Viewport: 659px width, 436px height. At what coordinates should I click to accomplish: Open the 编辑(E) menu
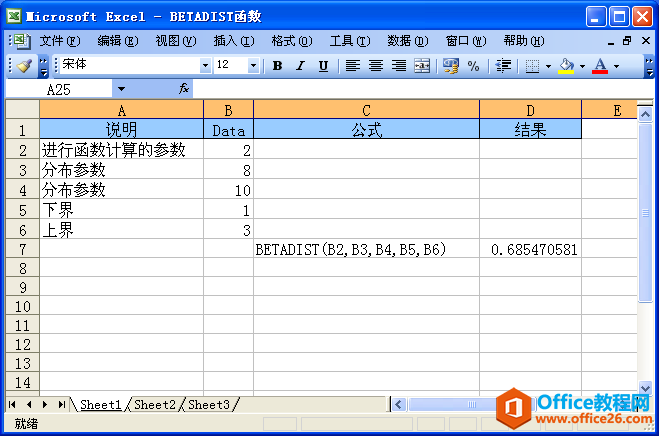[118, 41]
